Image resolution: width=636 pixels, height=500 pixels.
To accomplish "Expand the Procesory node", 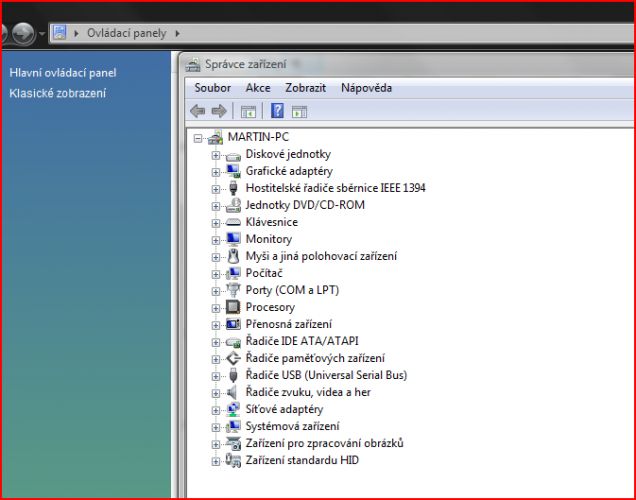I will (216, 309).
